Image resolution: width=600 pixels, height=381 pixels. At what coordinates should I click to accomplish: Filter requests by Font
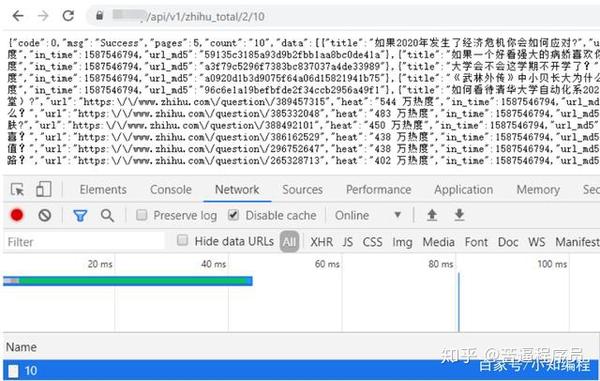click(x=476, y=242)
